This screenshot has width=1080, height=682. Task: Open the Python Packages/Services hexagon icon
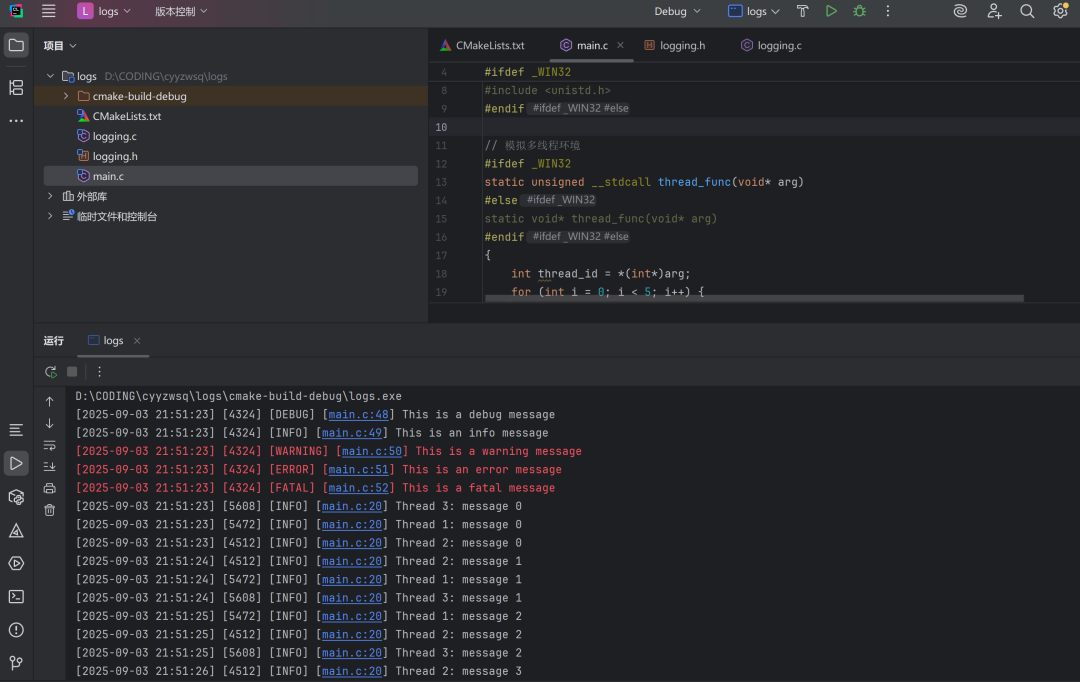16,497
